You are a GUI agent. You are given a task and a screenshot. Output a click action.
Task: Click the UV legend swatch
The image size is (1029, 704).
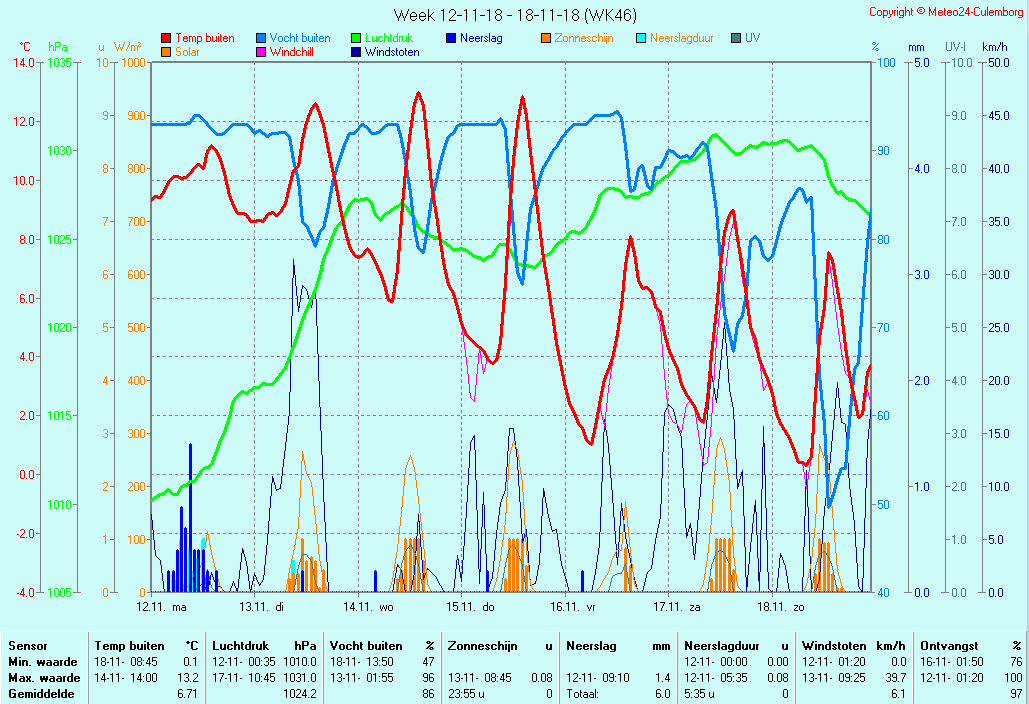click(x=736, y=39)
